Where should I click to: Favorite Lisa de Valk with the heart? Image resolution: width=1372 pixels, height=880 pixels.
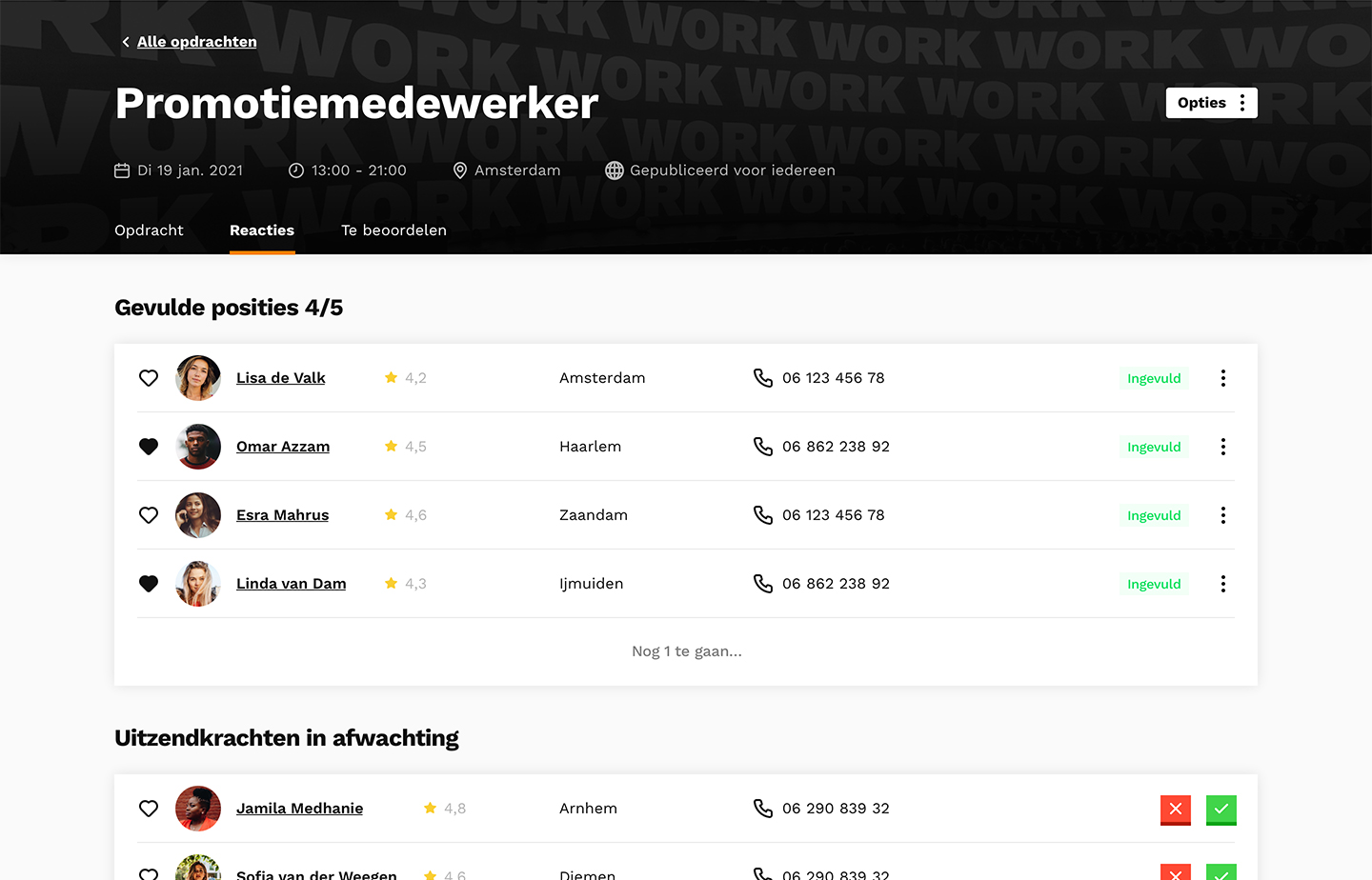tap(149, 378)
